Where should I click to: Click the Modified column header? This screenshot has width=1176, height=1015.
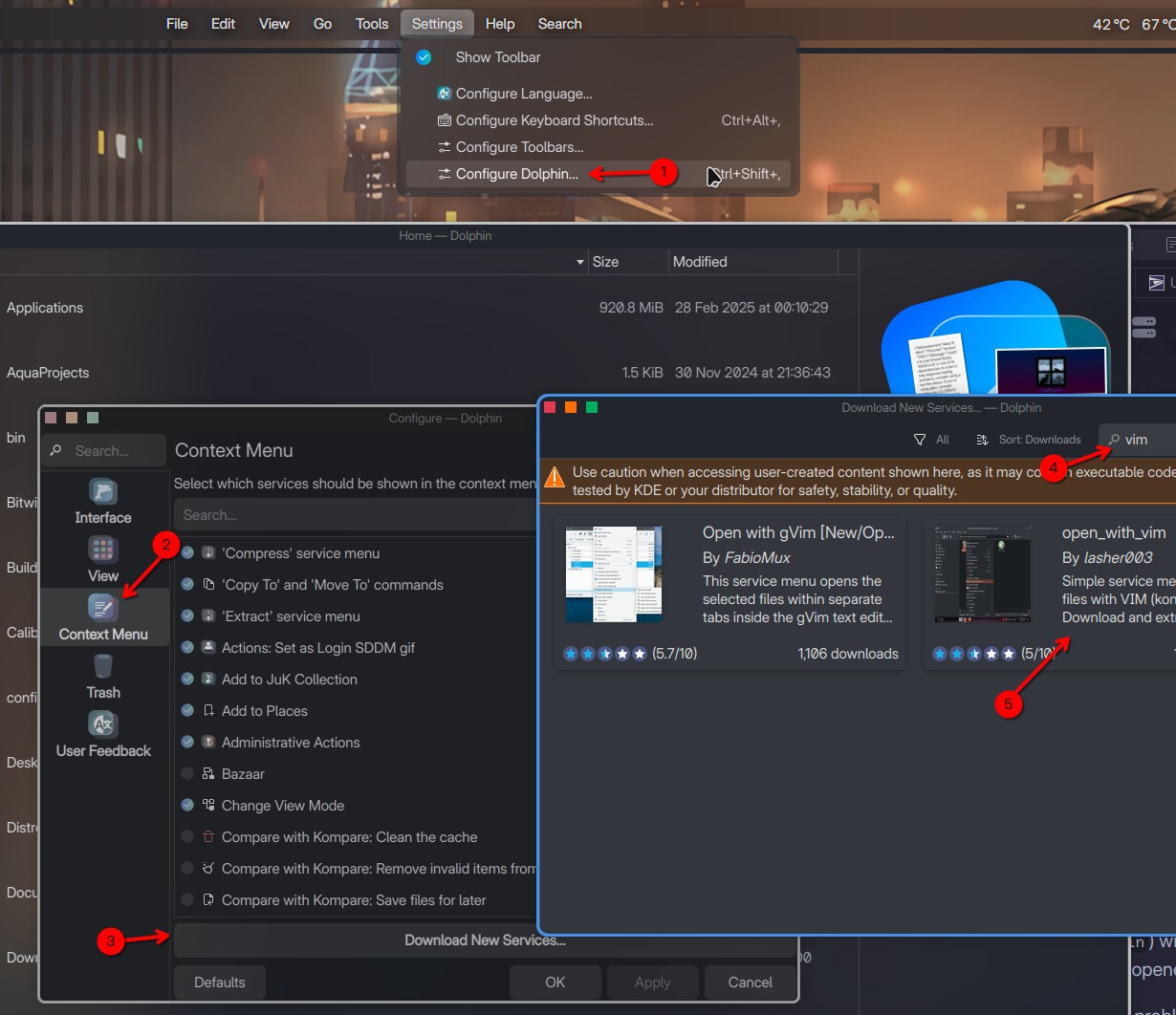(x=752, y=262)
